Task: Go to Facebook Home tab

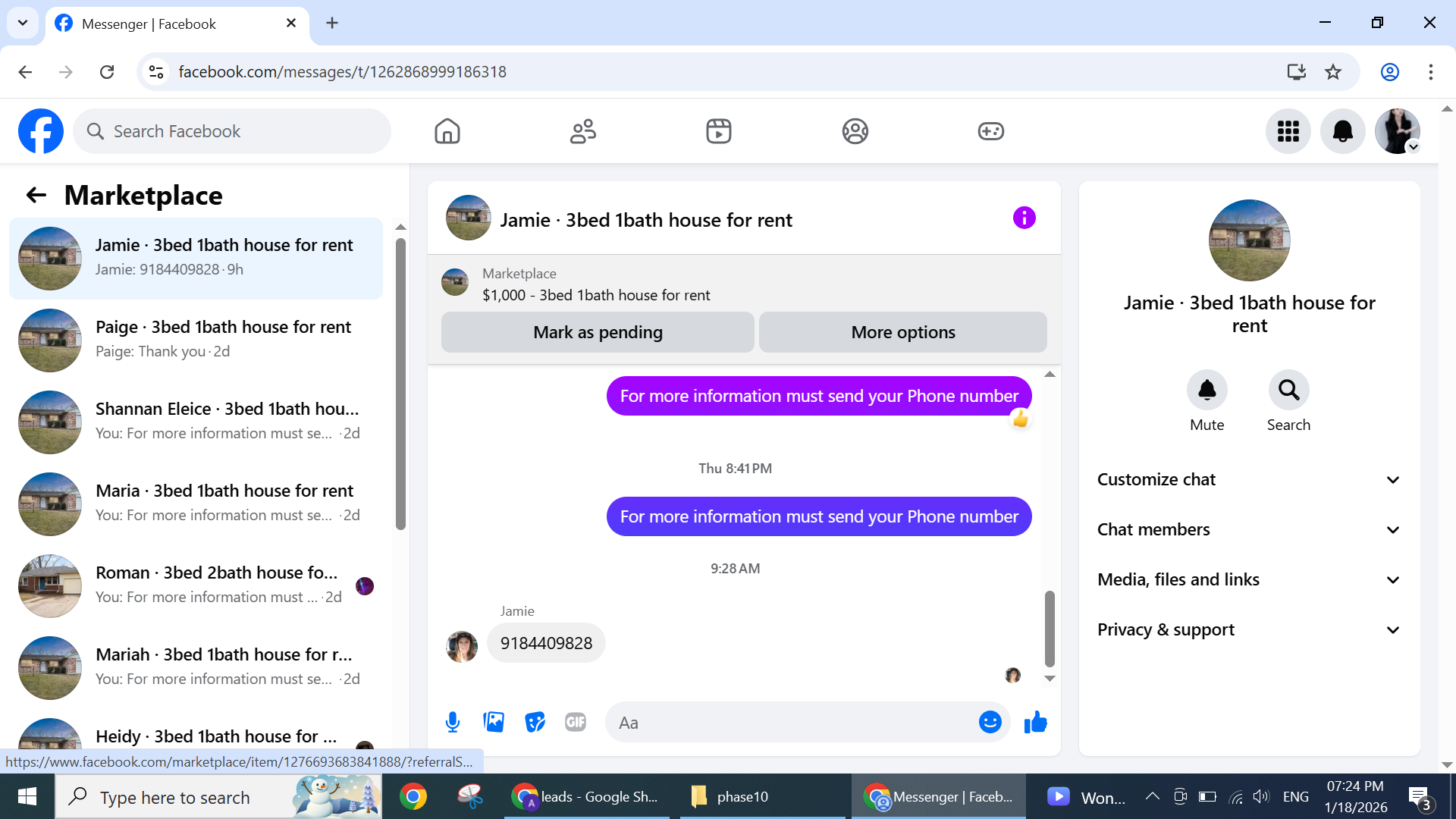Action: [x=447, y=131]
